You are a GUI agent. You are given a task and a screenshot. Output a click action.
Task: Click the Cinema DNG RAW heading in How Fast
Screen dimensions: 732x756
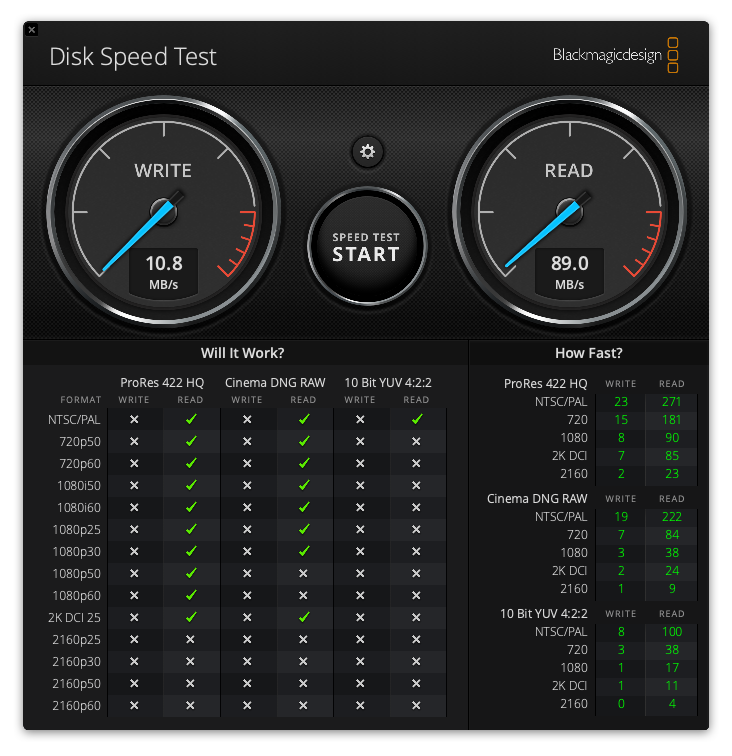click(537, 499)
